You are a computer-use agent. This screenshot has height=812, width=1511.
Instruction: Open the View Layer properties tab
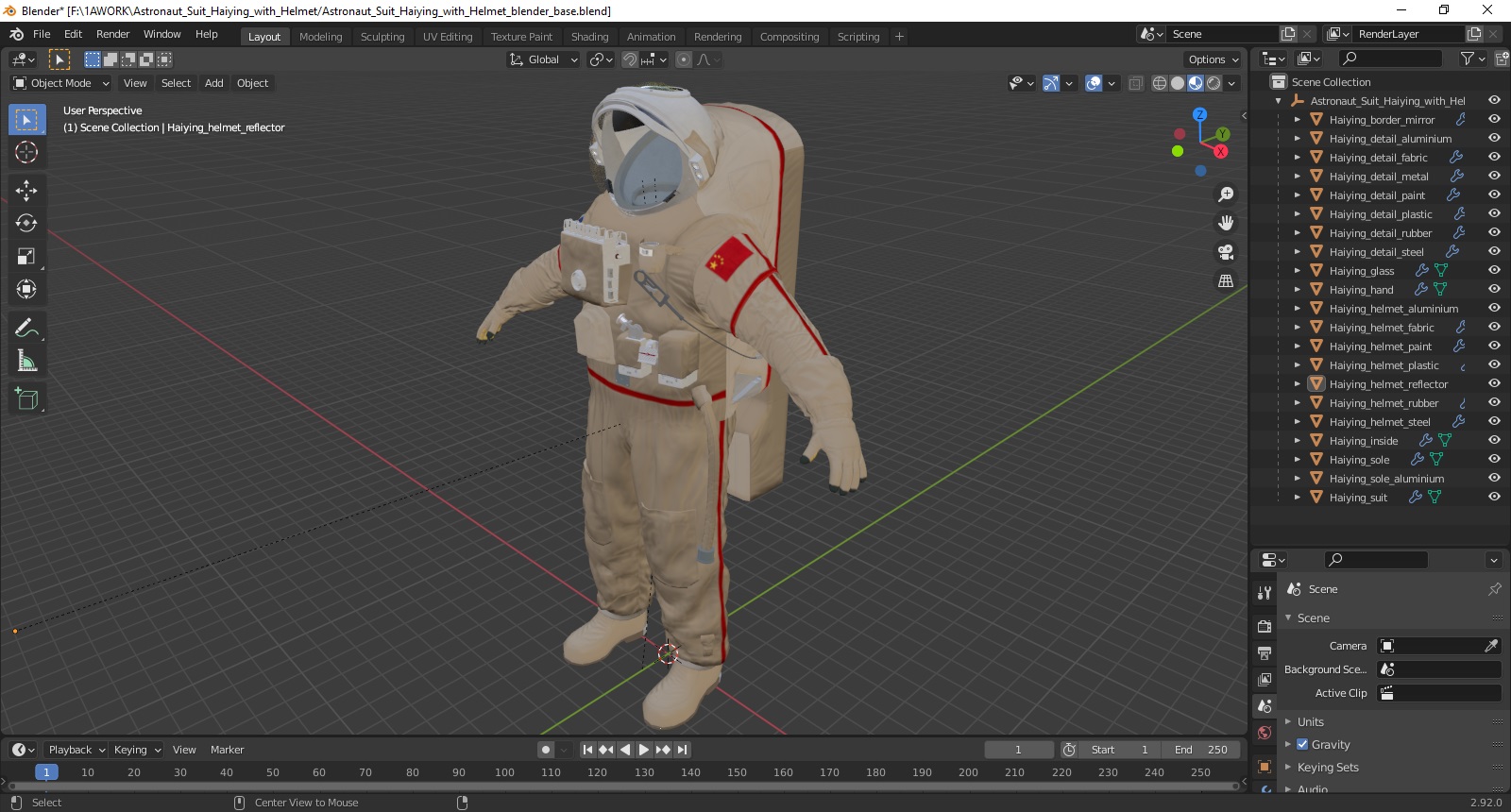coord(1265,679)
